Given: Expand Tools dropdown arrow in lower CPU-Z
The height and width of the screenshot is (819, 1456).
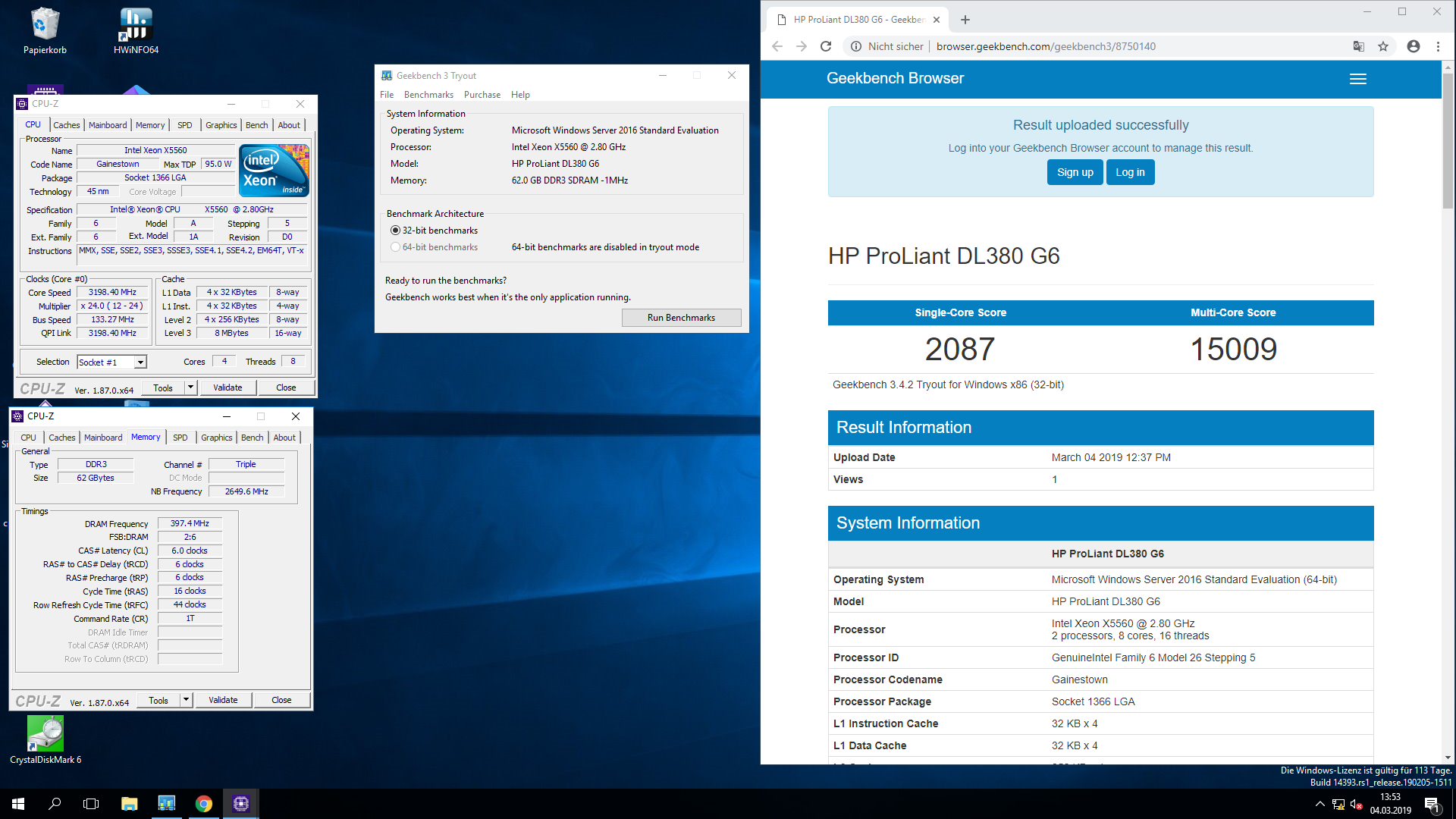Looking at the screenshot, I should click(187, 700).
